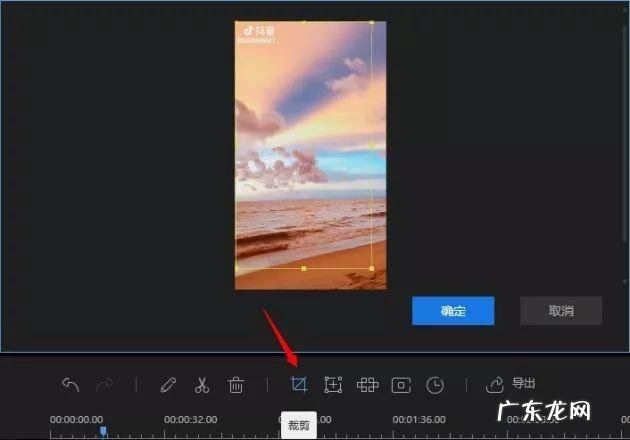Click the crop box bottom-right corner handle
This screenshot has height=440, width=630.
[x=372, y=268]
